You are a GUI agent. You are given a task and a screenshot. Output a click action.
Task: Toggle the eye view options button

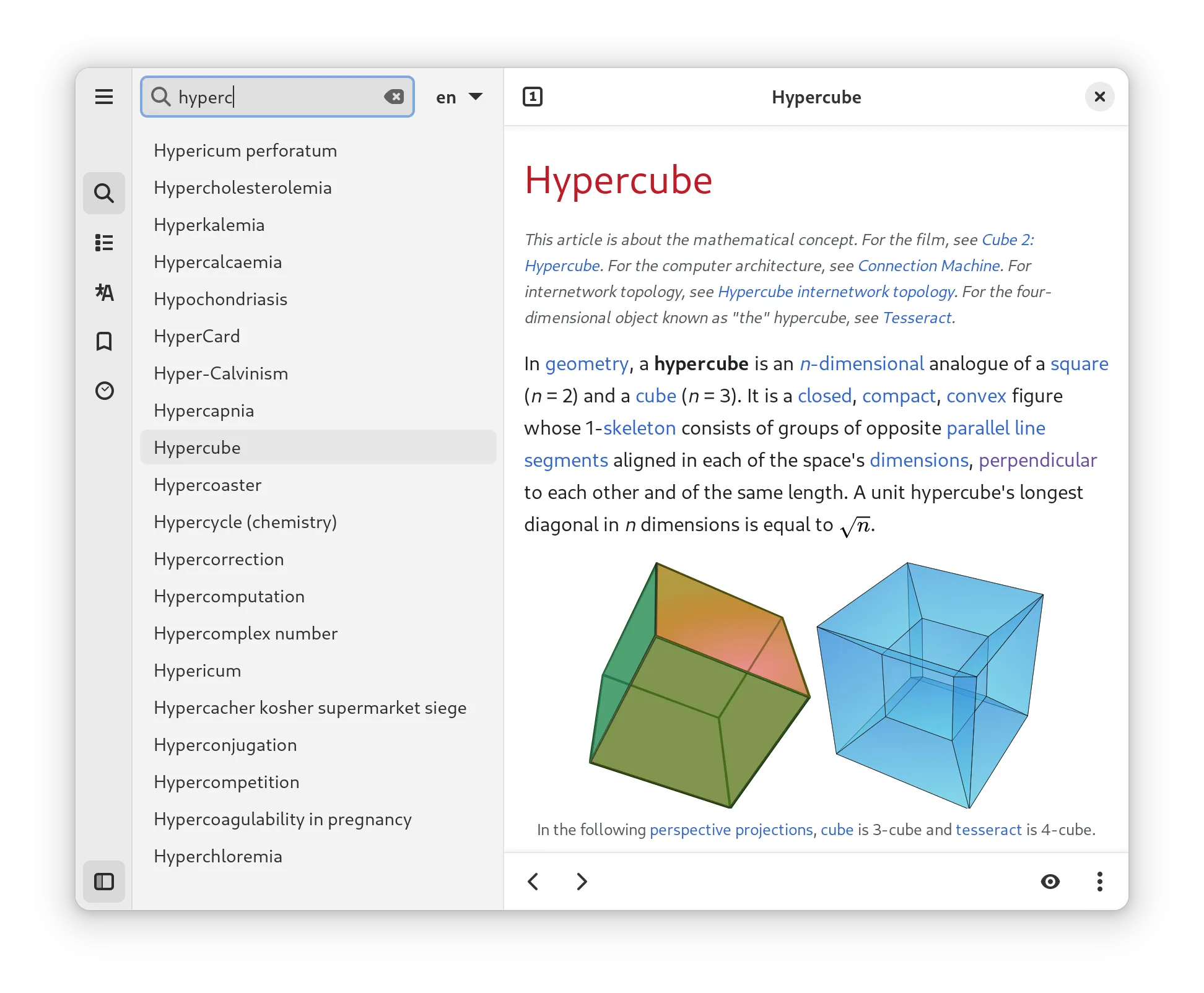coord(1050,881)
